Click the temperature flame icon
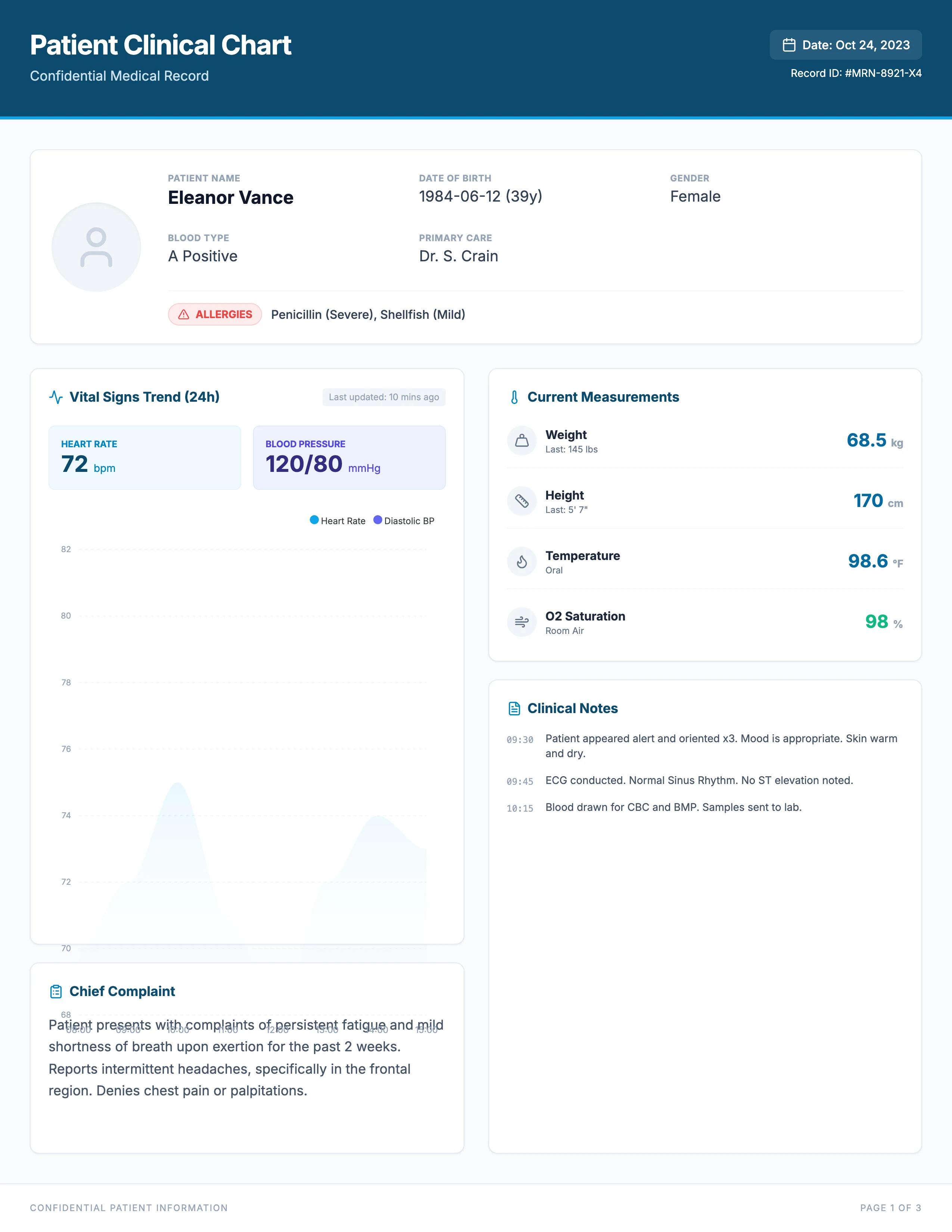 [x=522, y=562]
